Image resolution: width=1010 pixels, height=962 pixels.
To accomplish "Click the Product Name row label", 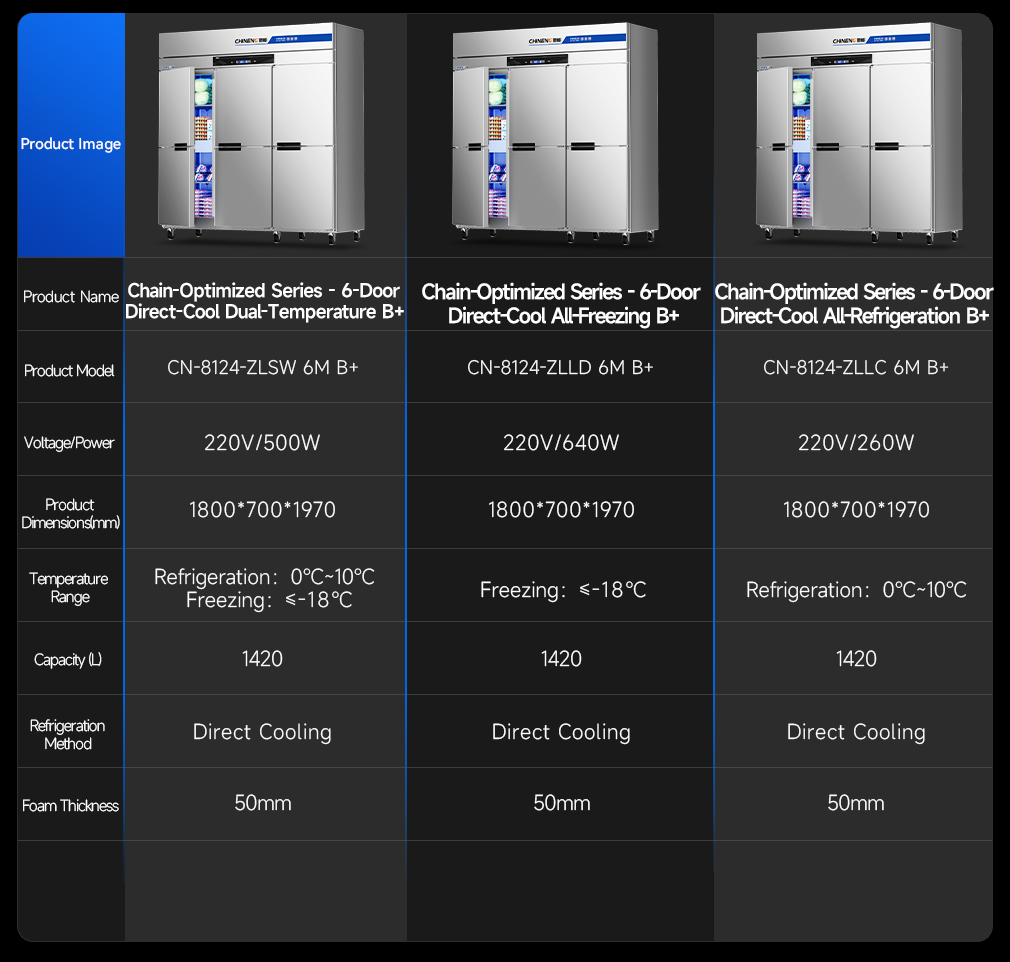I will [71, 297].
